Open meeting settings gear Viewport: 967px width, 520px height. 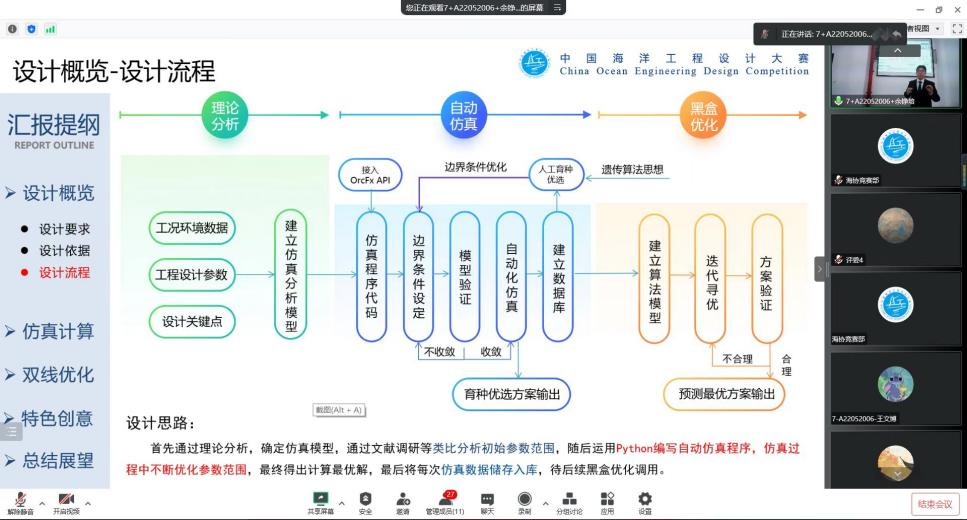pyautogui.click(x=645, y=500)
